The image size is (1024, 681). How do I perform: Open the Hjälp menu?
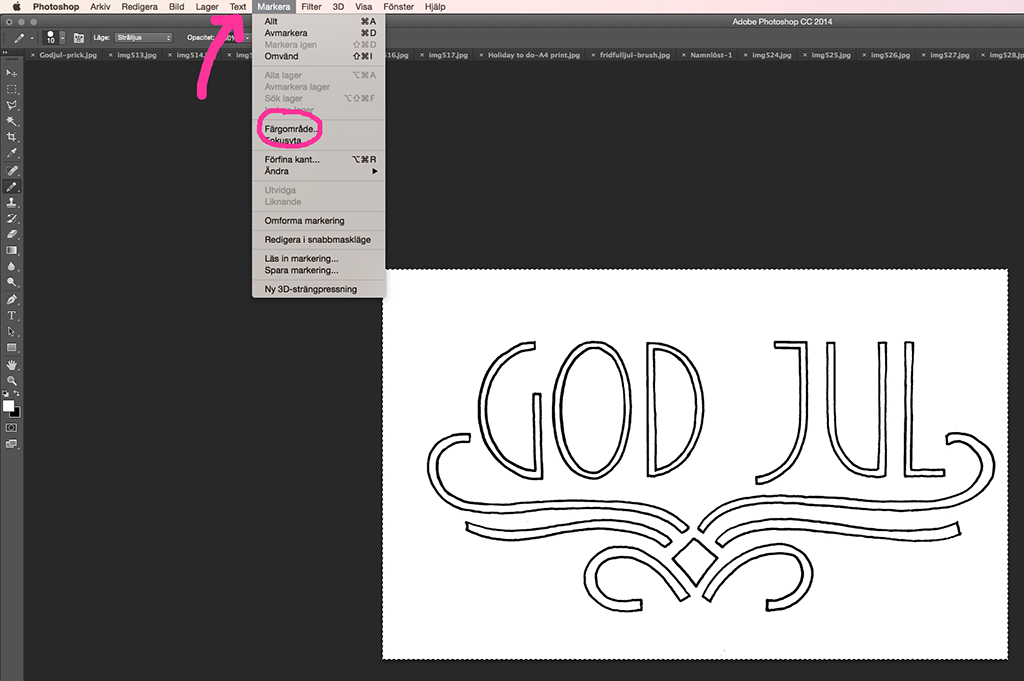435,7
